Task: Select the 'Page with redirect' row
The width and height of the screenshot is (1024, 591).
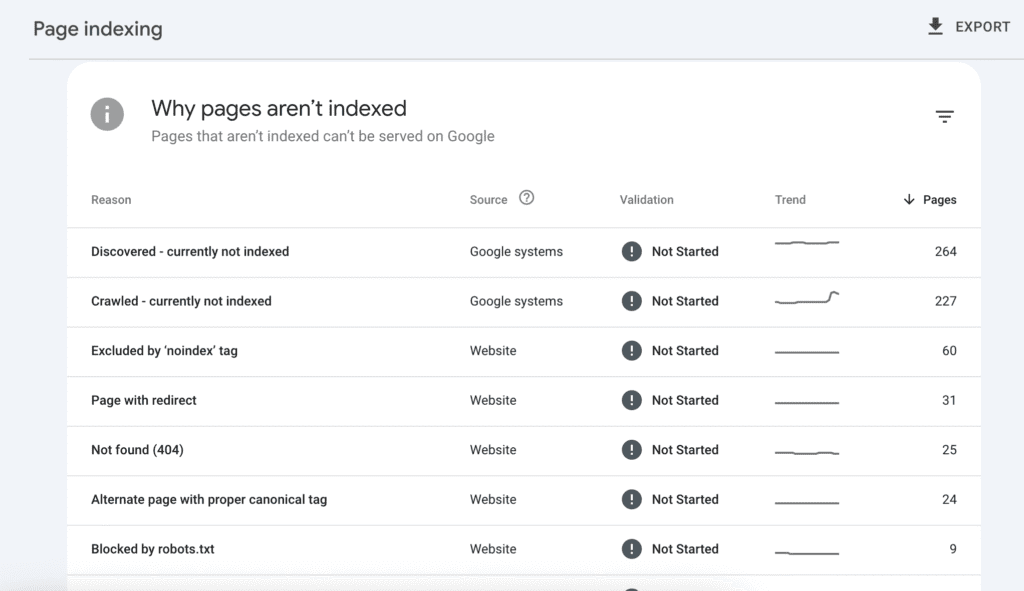Action: (144, 400)
